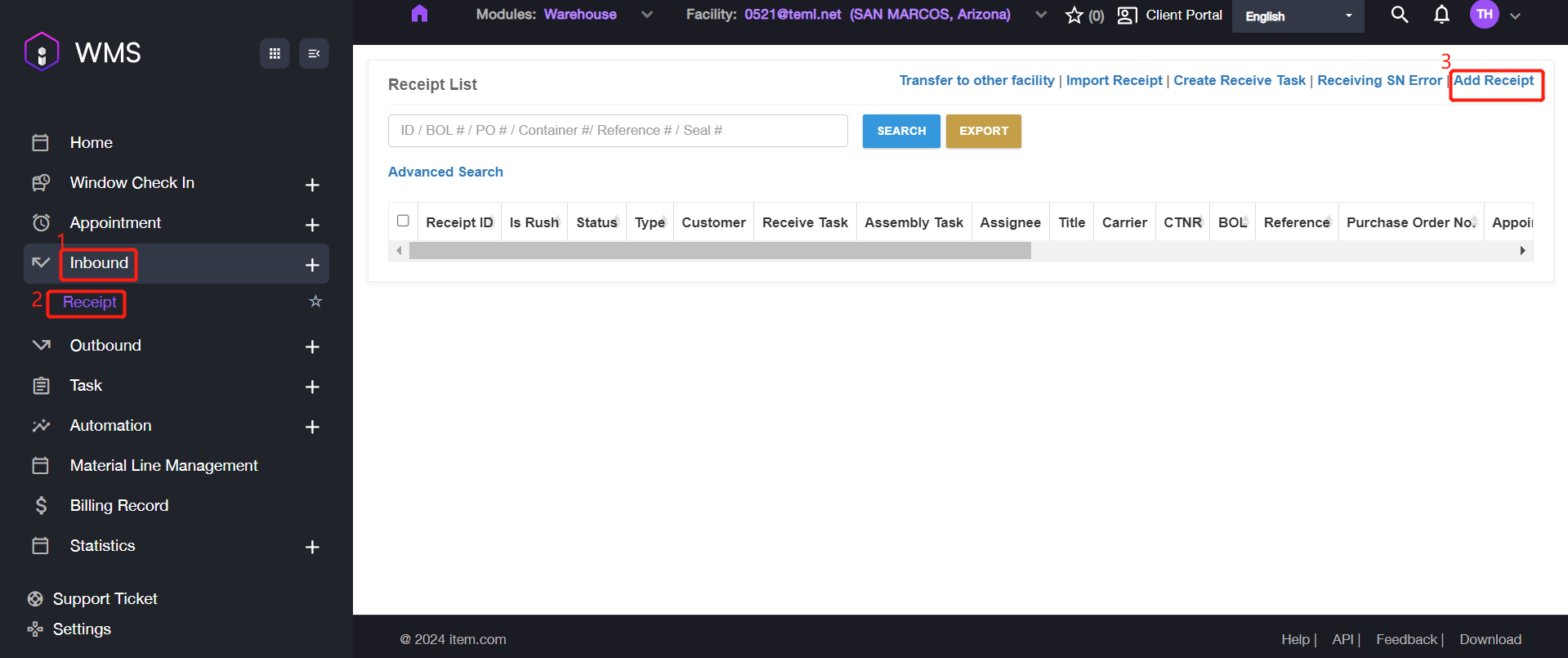The image size is (1568, 658).
Task: Open the Client Portal link
Action: [1171, 16]
